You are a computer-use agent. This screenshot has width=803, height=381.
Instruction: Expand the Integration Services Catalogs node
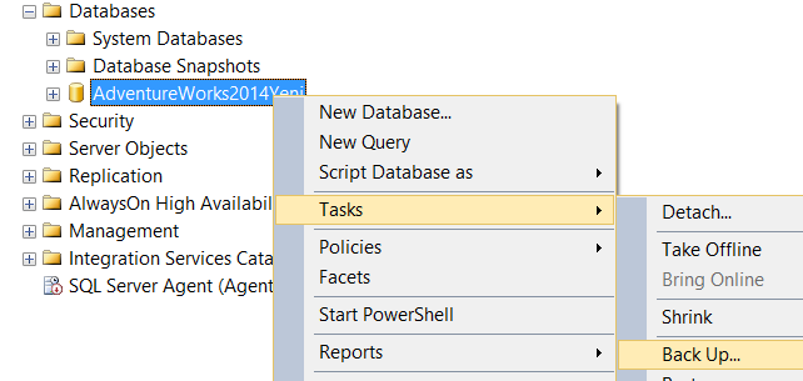click(30, 259)
